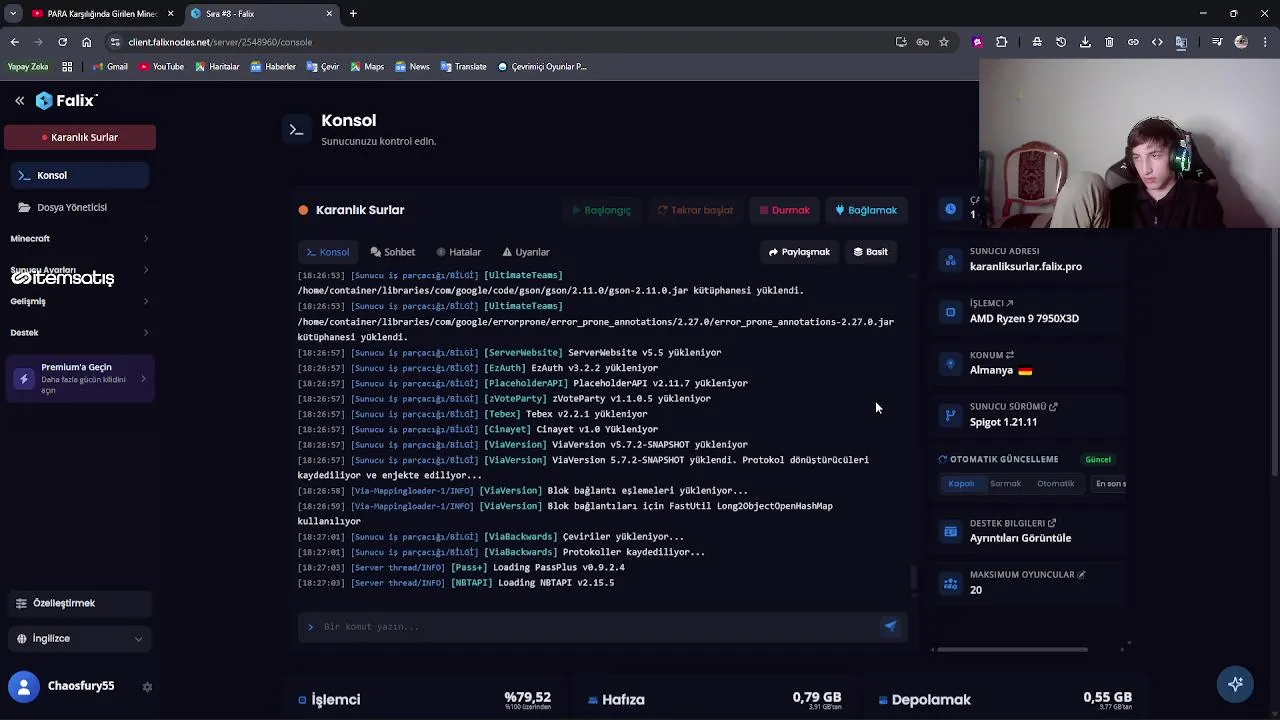Viewport: 1280px width, 720px height.
Task: Open browser downloads icon
Action: click(x=1085, y=42)
